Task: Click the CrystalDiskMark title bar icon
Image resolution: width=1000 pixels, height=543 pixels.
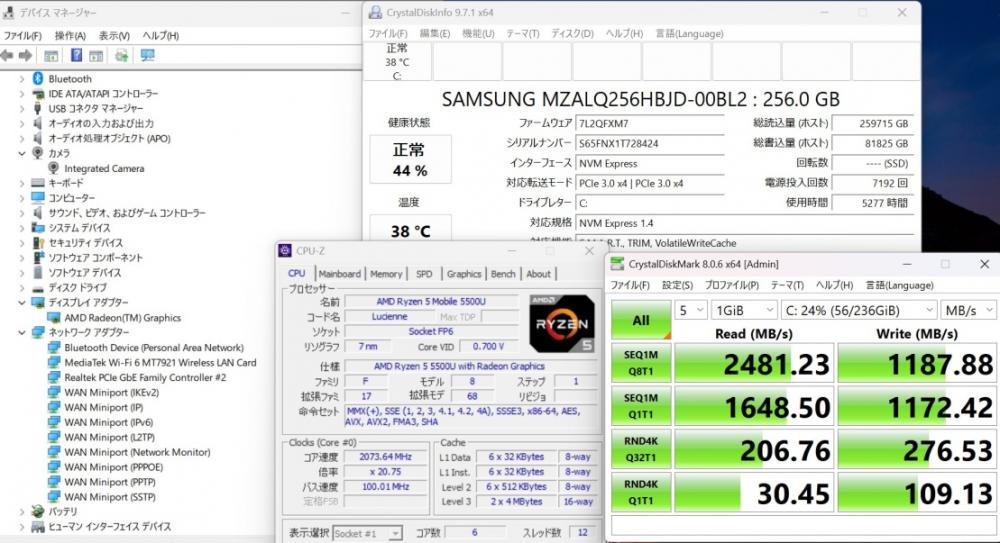Action: 617,264
